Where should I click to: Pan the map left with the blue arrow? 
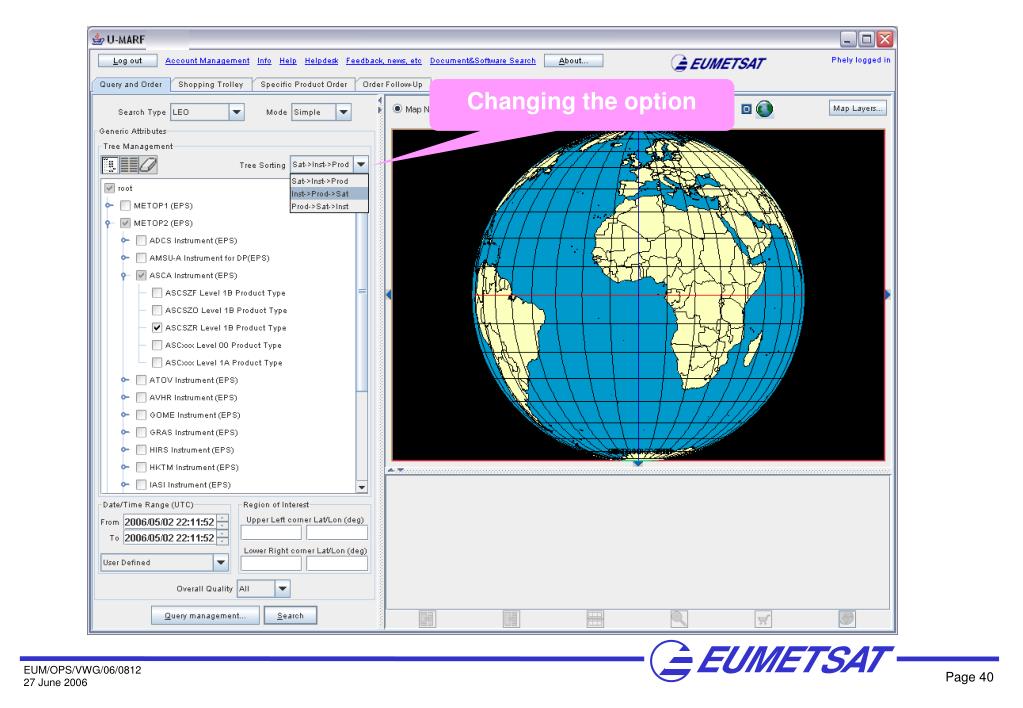tap(389, 295)
